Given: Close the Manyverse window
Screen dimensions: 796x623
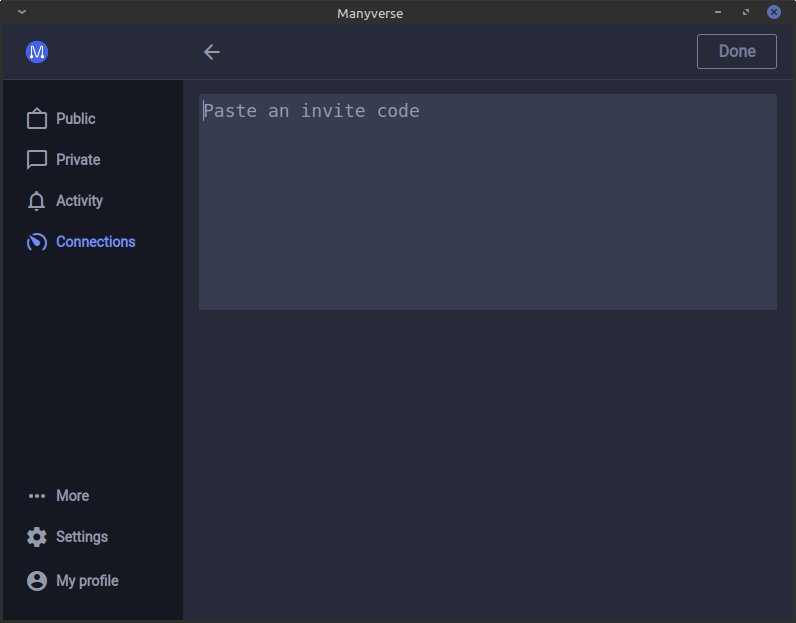Looking at the screenshot, I should [774, 12].
